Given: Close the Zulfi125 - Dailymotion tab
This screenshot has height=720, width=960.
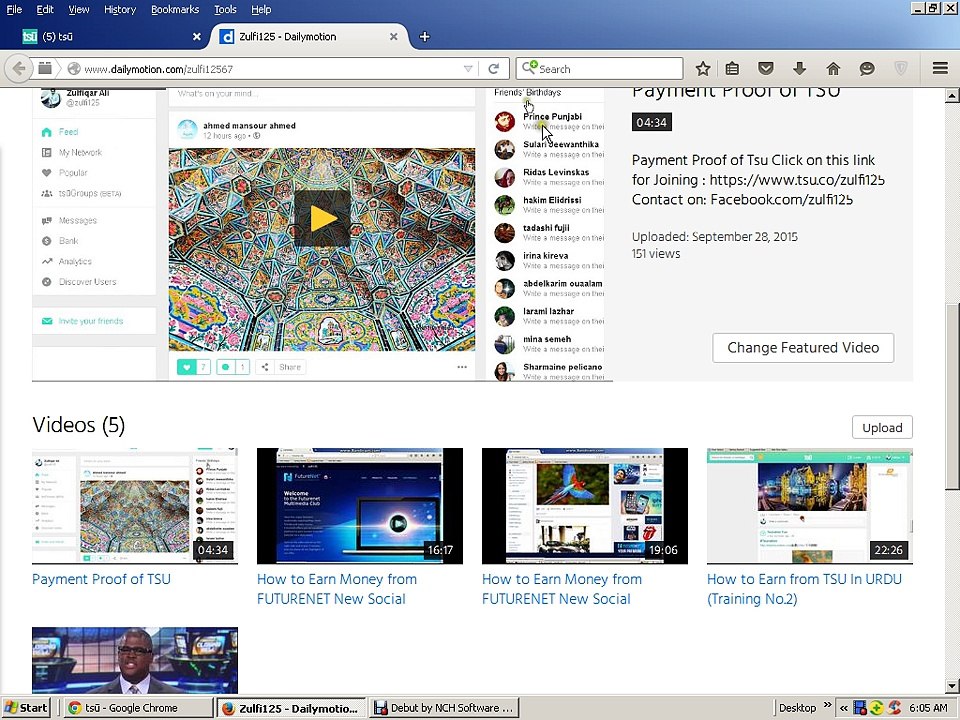Looking at the screenshot, I should pos(394,37).
